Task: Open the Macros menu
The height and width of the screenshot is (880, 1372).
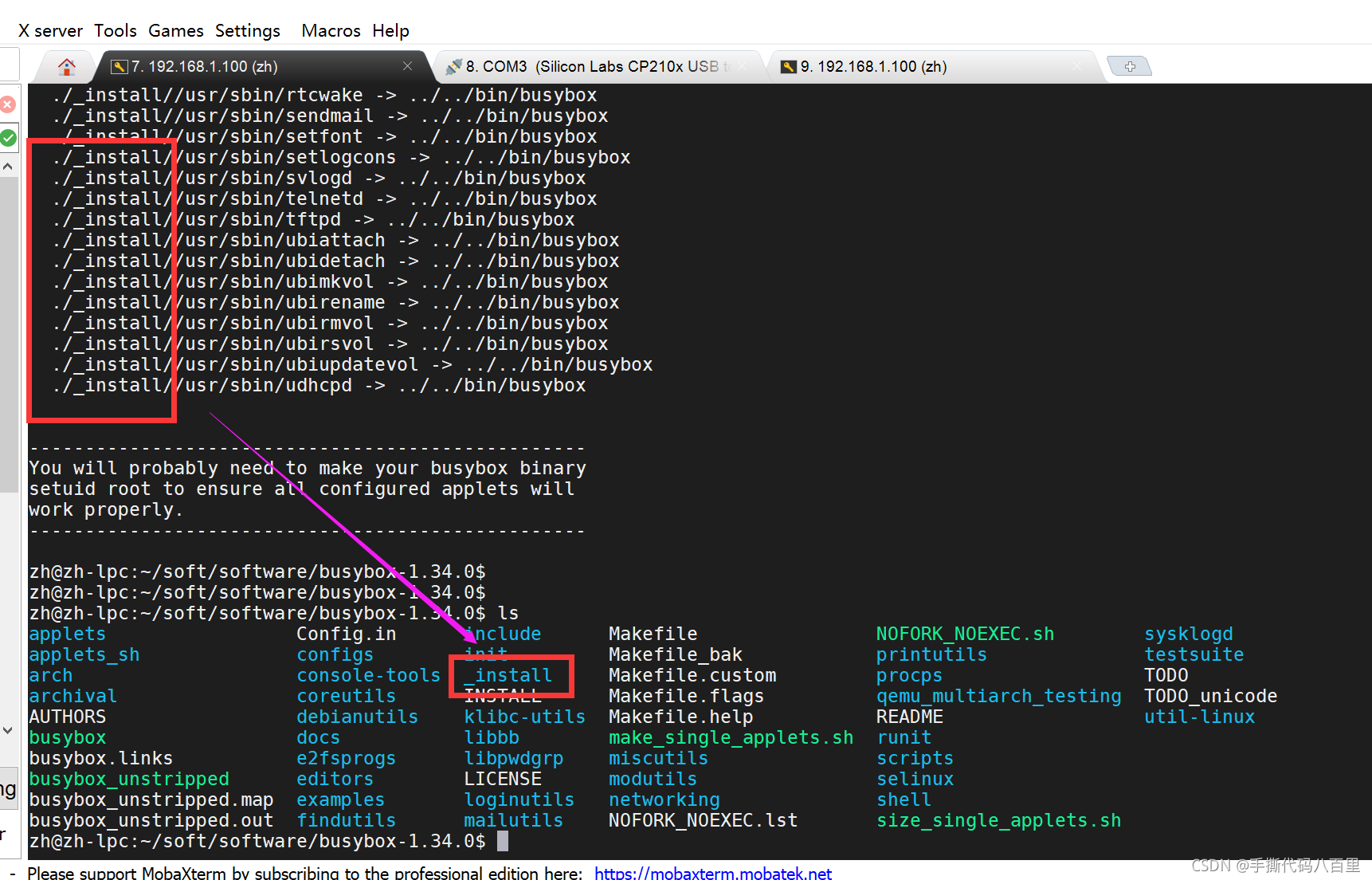Action: 331,30
